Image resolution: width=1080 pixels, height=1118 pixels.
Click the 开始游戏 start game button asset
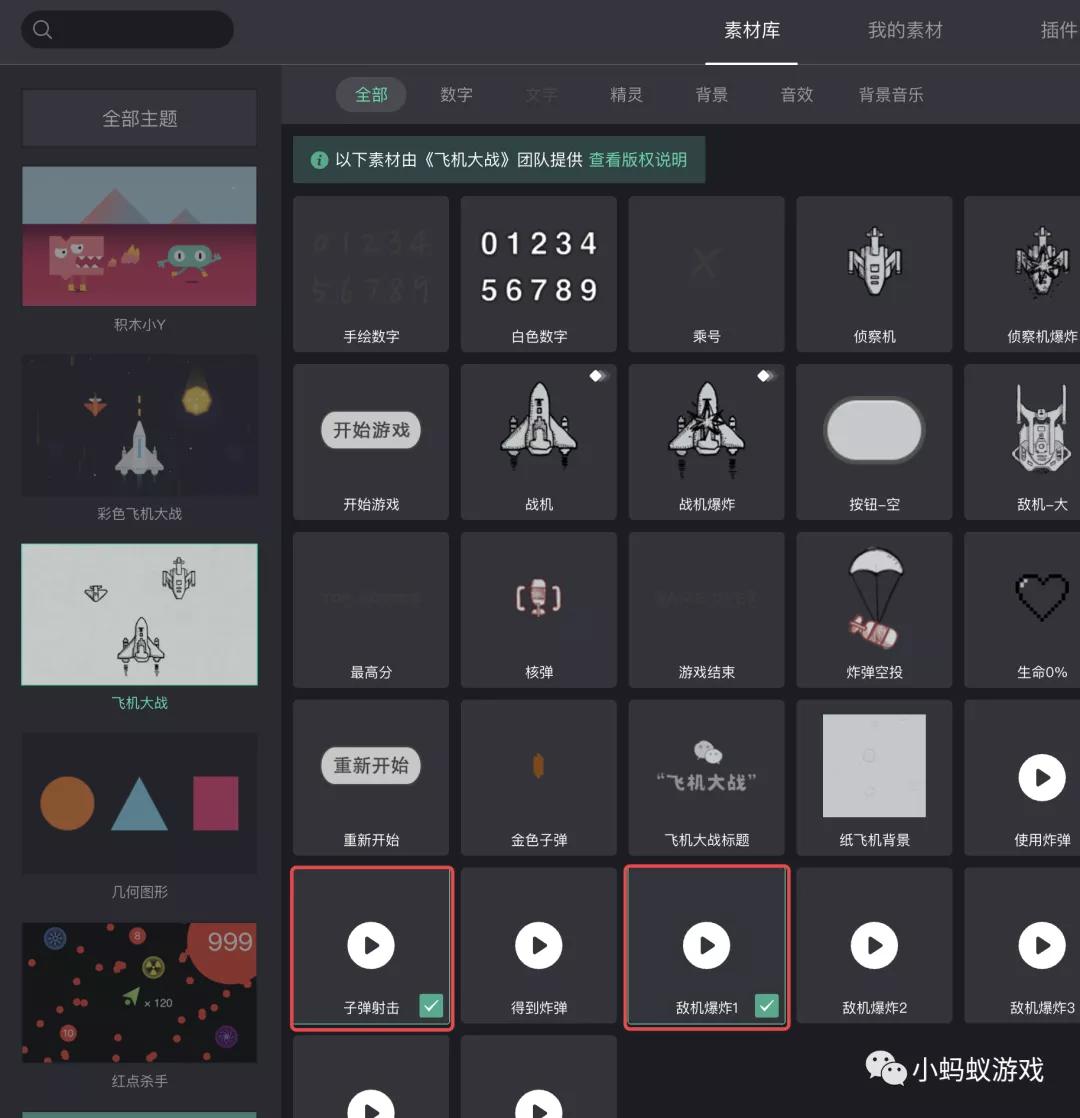coord(370,430)
